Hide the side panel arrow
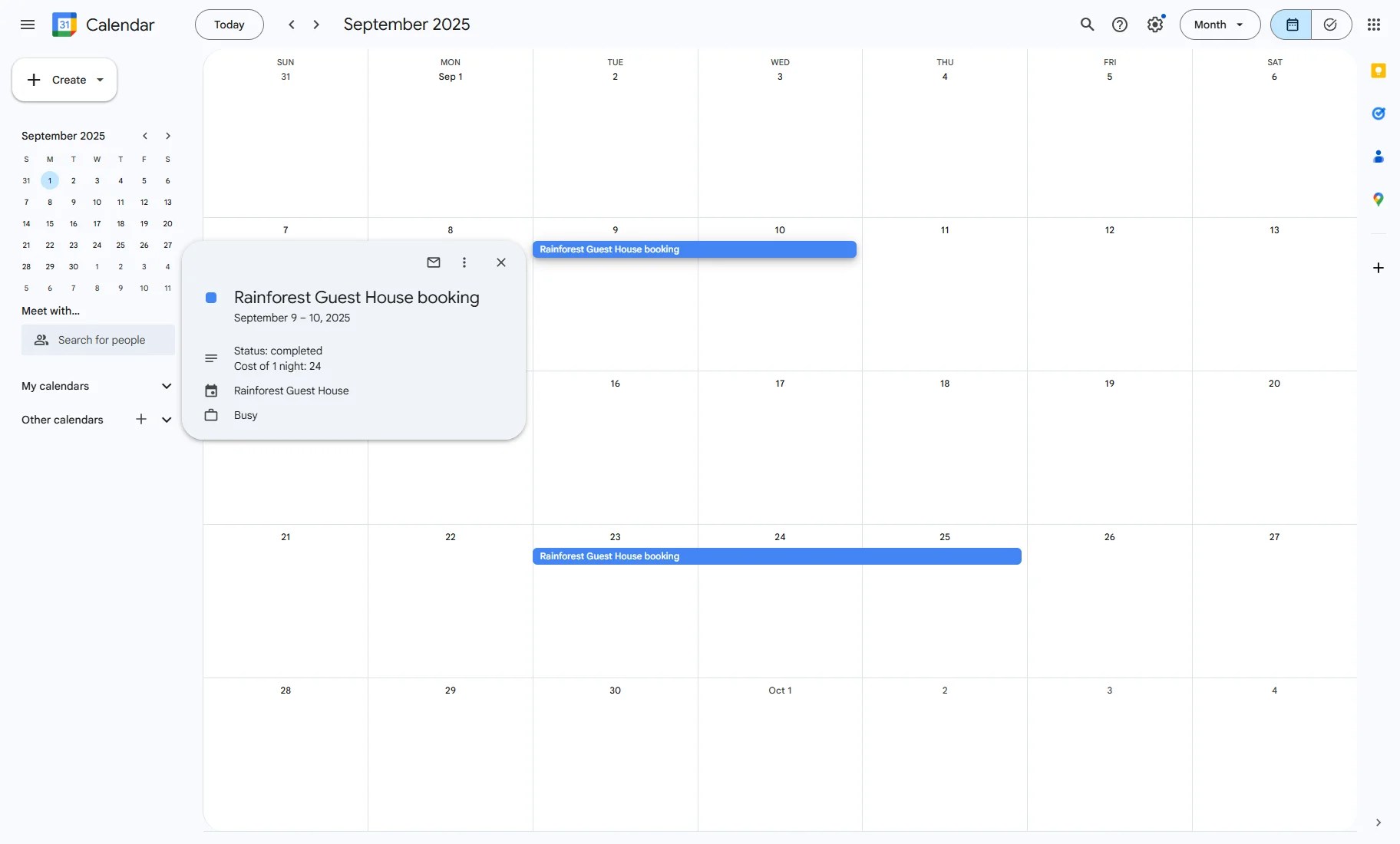Screen dimensions: 1400x844 click(1379, 823)
